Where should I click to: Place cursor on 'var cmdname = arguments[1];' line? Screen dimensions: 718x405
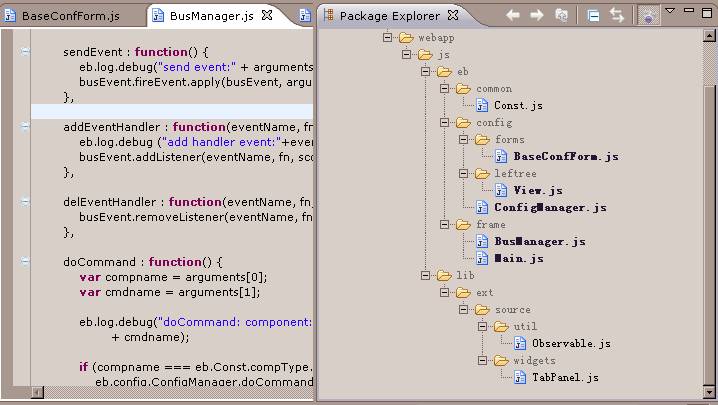point(170,292)
